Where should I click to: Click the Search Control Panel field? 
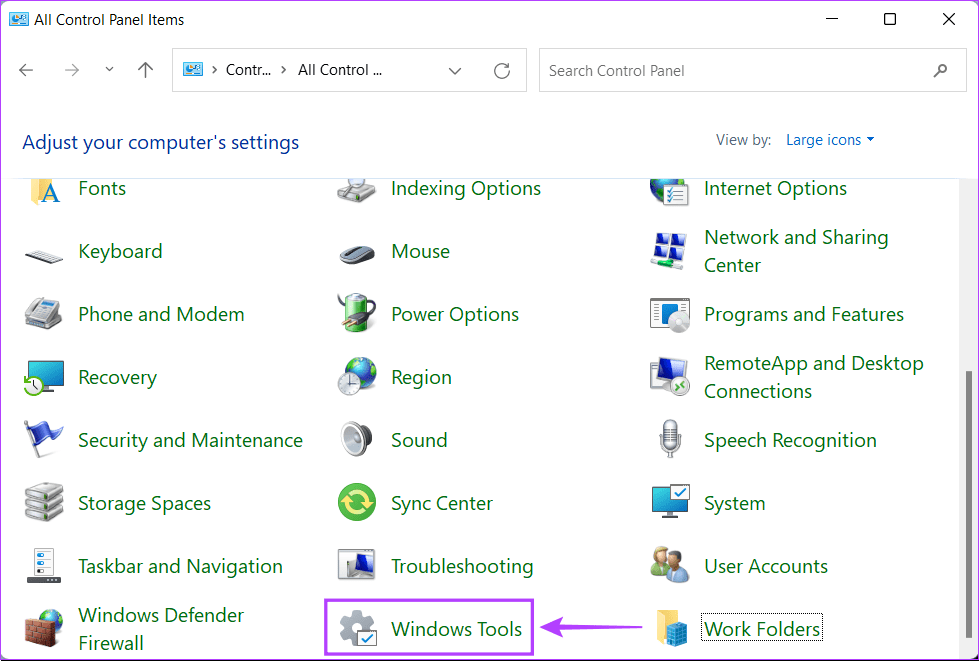tap(735, 71)
